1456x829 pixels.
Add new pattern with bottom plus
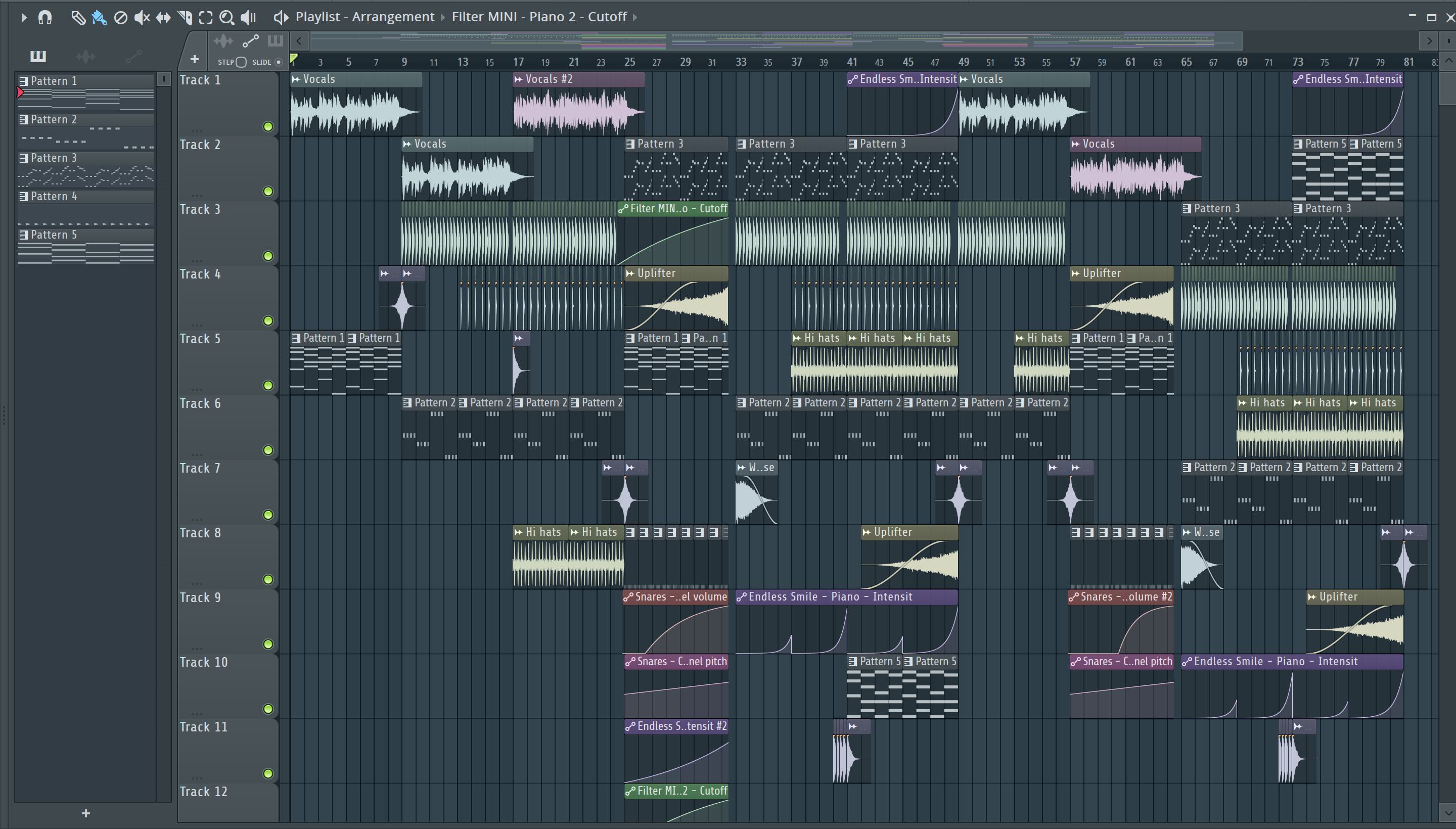click(x=86, y=813)
